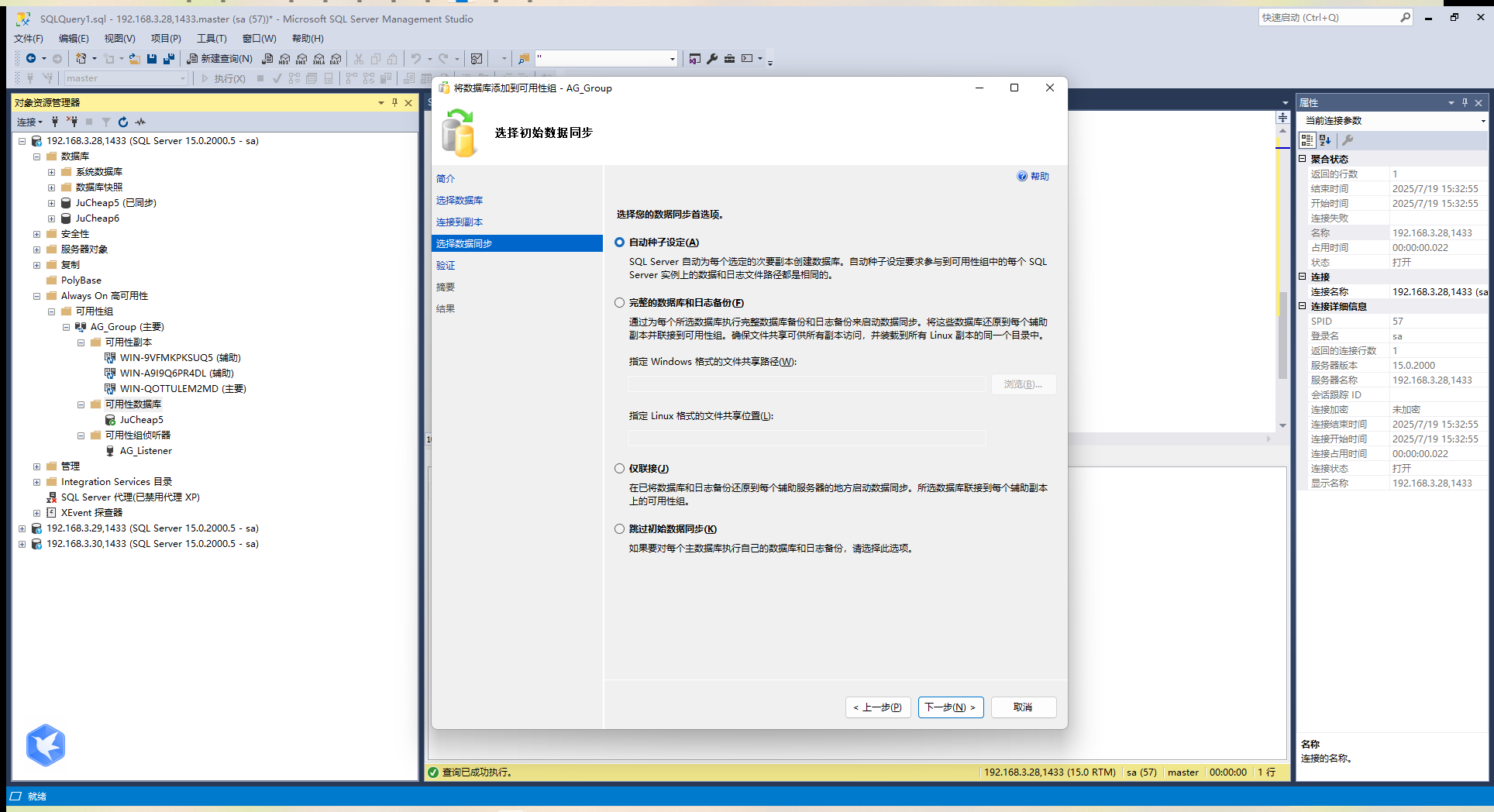The width and height of the screenshot is (1494, 812).
Task: Collapse the 聚合状态 property group
Action: [1303, 159]
